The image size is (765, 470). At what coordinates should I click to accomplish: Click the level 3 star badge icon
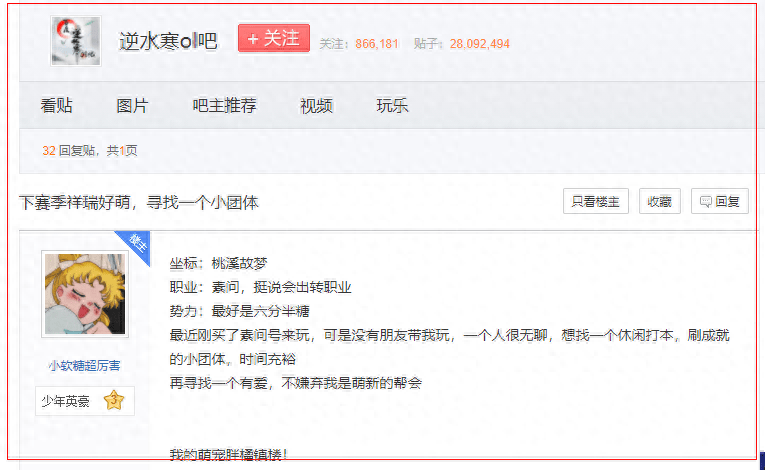point(113,401)
